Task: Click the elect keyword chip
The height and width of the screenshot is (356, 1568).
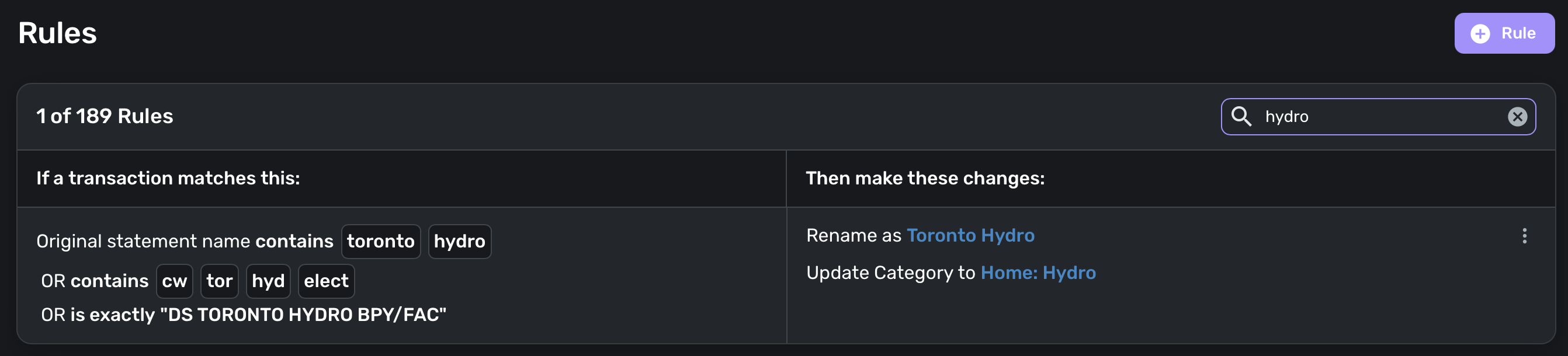Action: 325,281
